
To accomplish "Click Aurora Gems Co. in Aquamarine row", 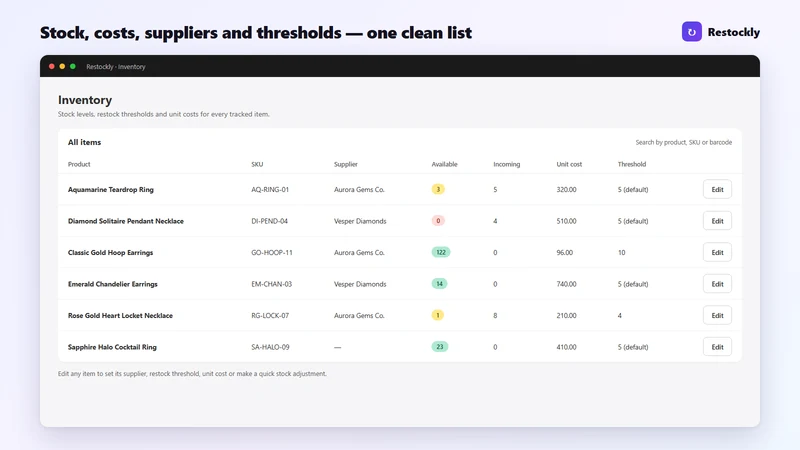I will (x=359, y=189).
